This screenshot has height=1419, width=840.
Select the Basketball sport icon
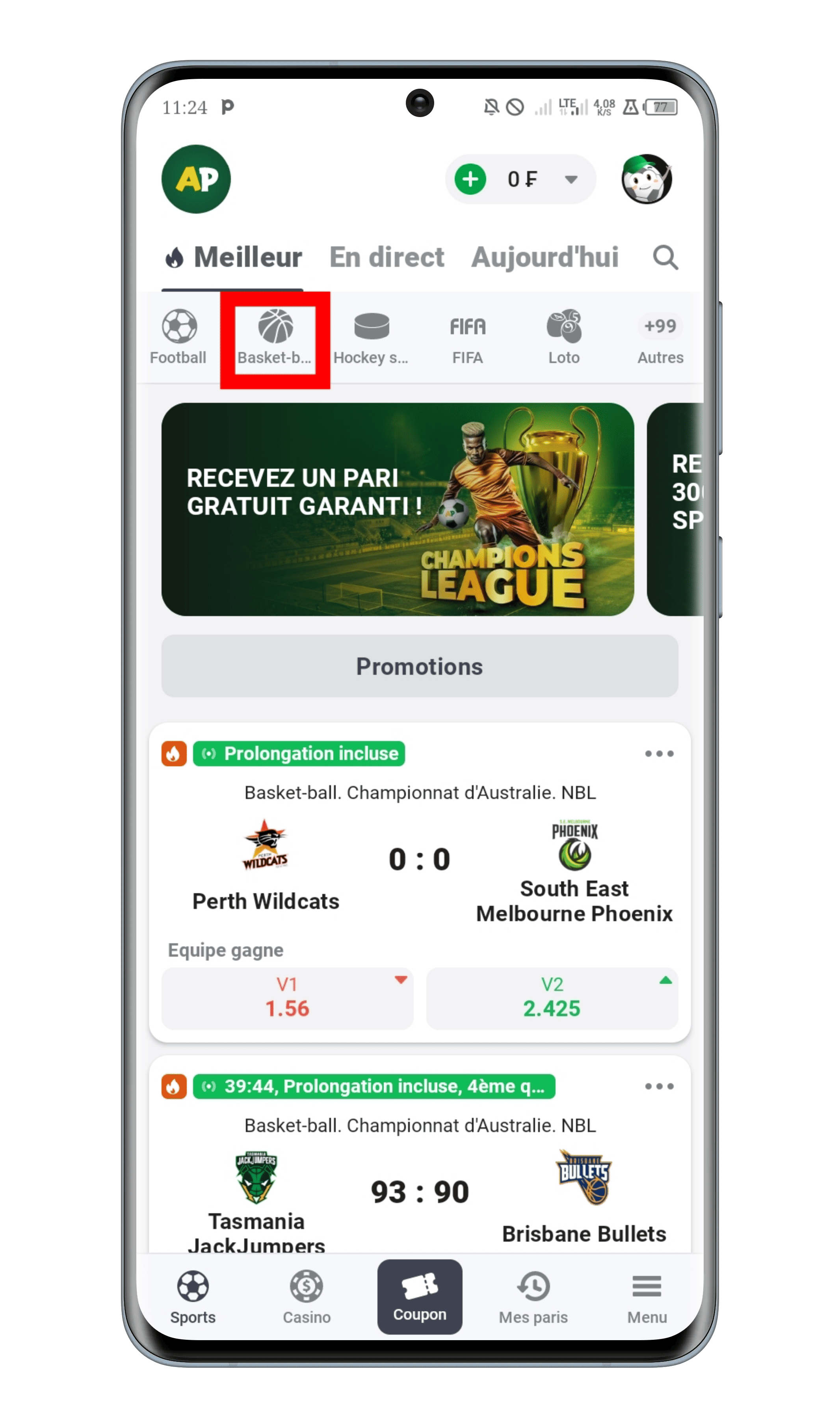pos(275,326)
